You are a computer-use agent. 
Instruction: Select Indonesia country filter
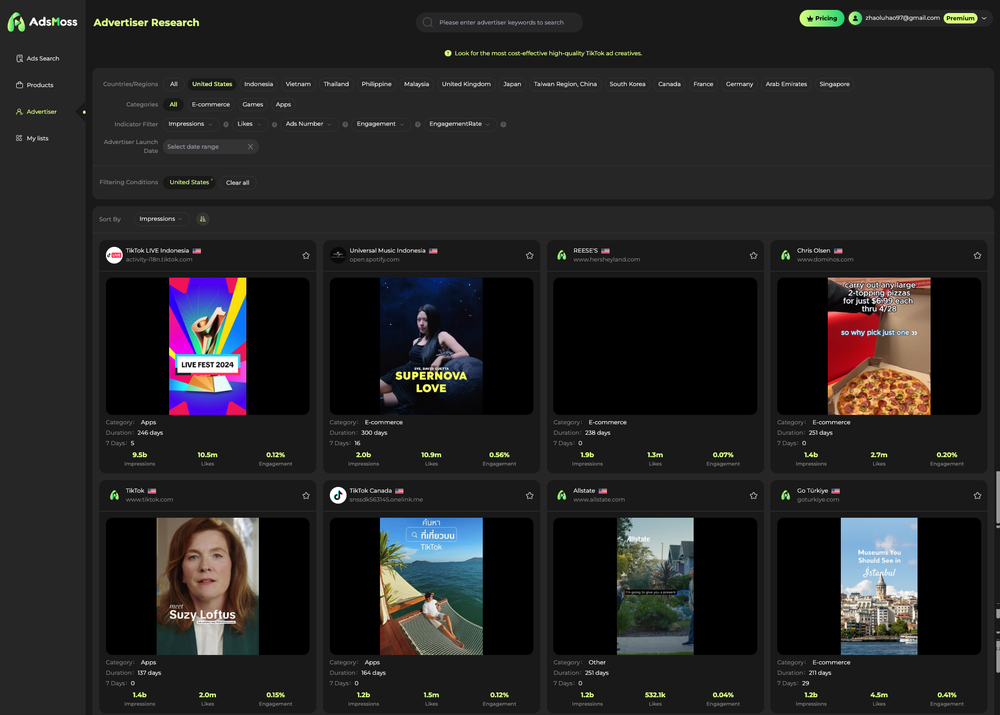(258, 84)
